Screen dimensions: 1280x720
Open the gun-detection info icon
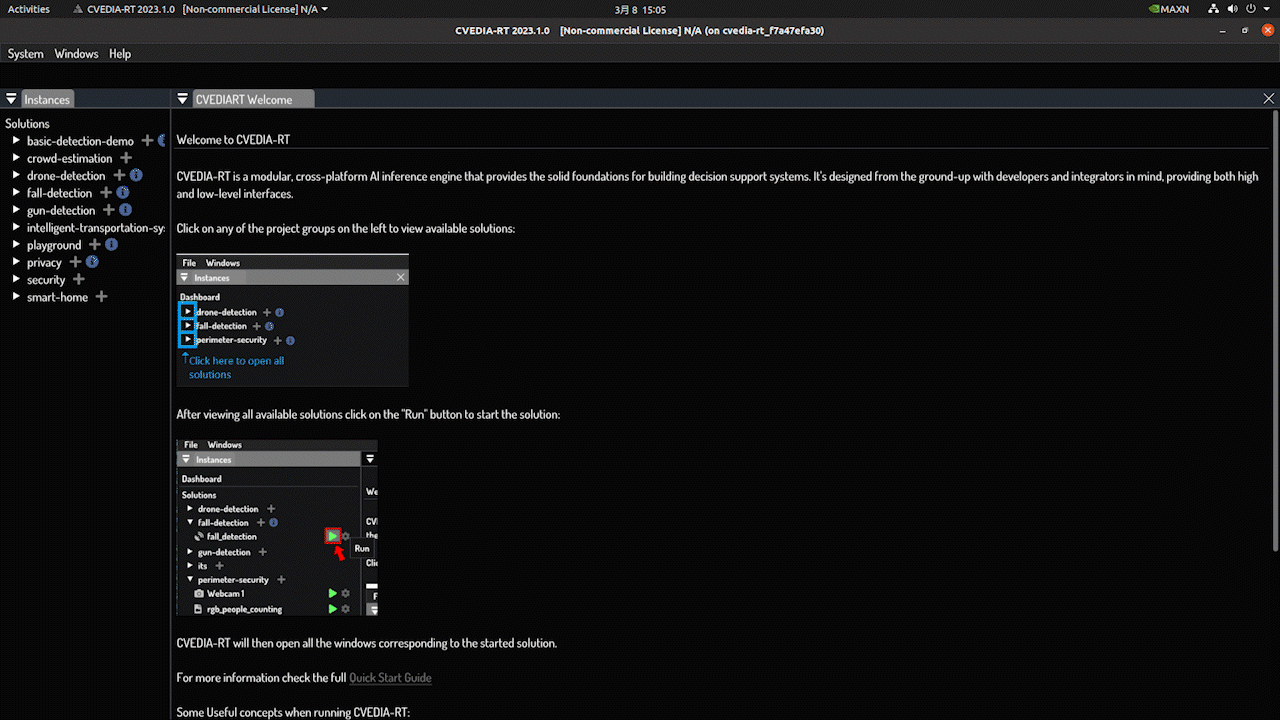coord(125,210)
